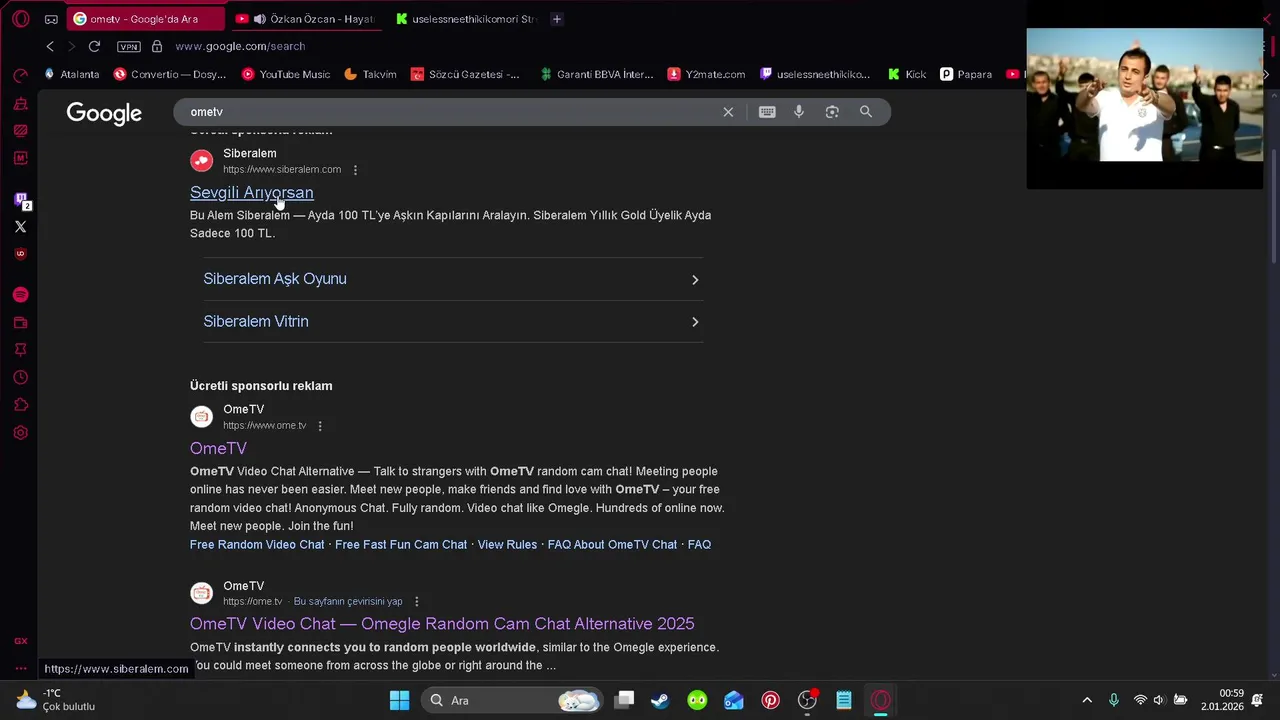Open weather widget showing -1°C
This screenshot has height=720, width=1280.
(56, 700)
